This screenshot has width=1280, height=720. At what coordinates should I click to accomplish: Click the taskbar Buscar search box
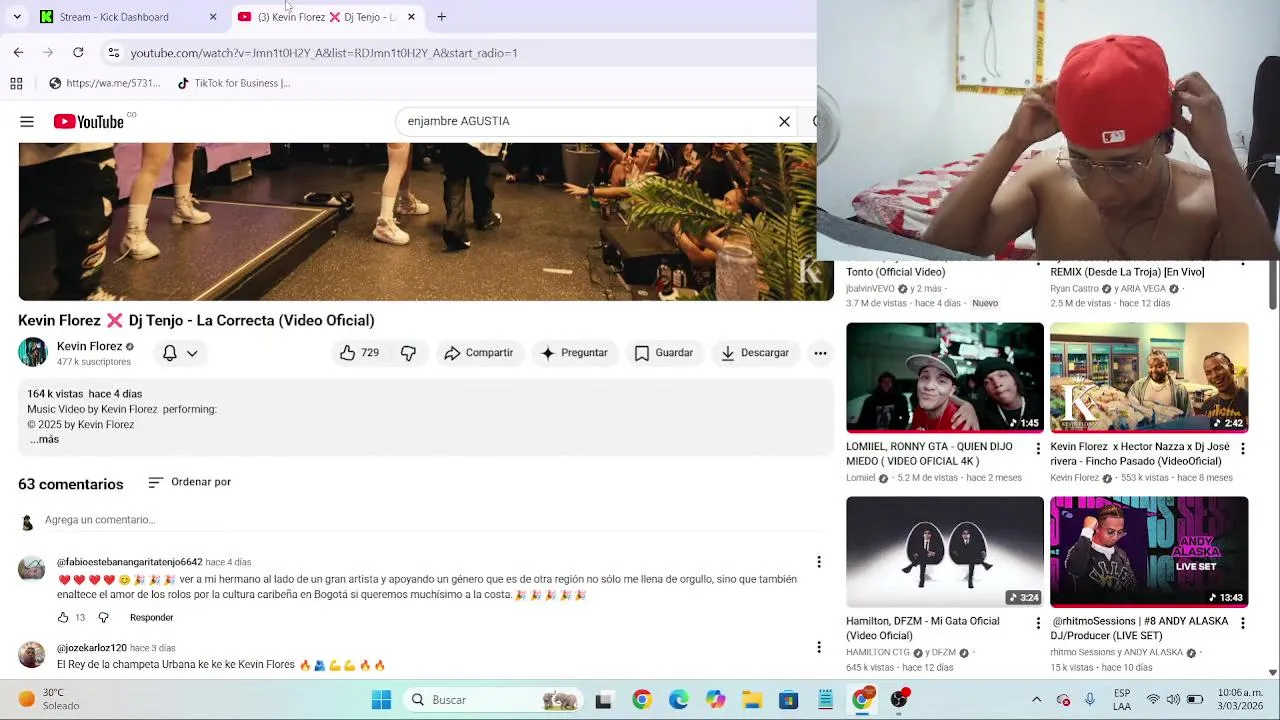click(492, 700)
